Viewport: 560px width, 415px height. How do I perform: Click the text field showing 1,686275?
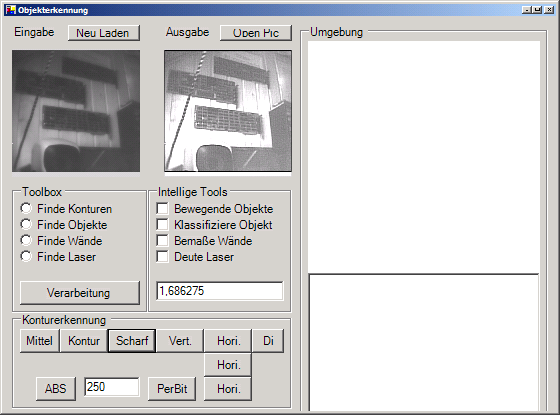(x=220, y=291)
